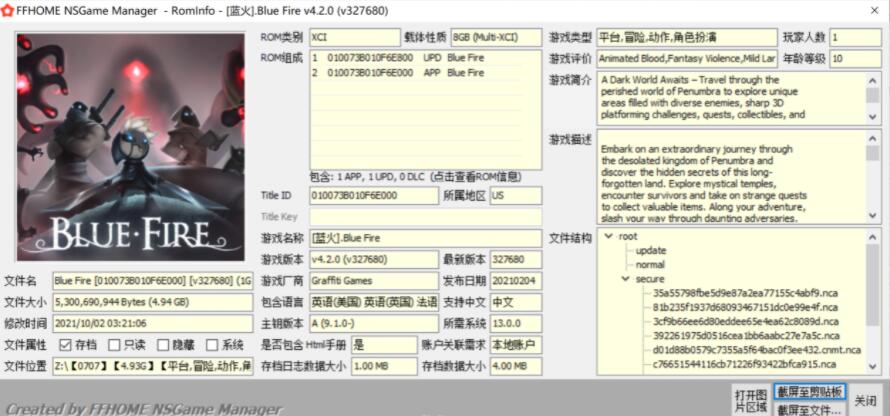Toggle the 存档 archive checkbox
The image size is (890, 416).
pyautogui.click(x=65, y=345)
